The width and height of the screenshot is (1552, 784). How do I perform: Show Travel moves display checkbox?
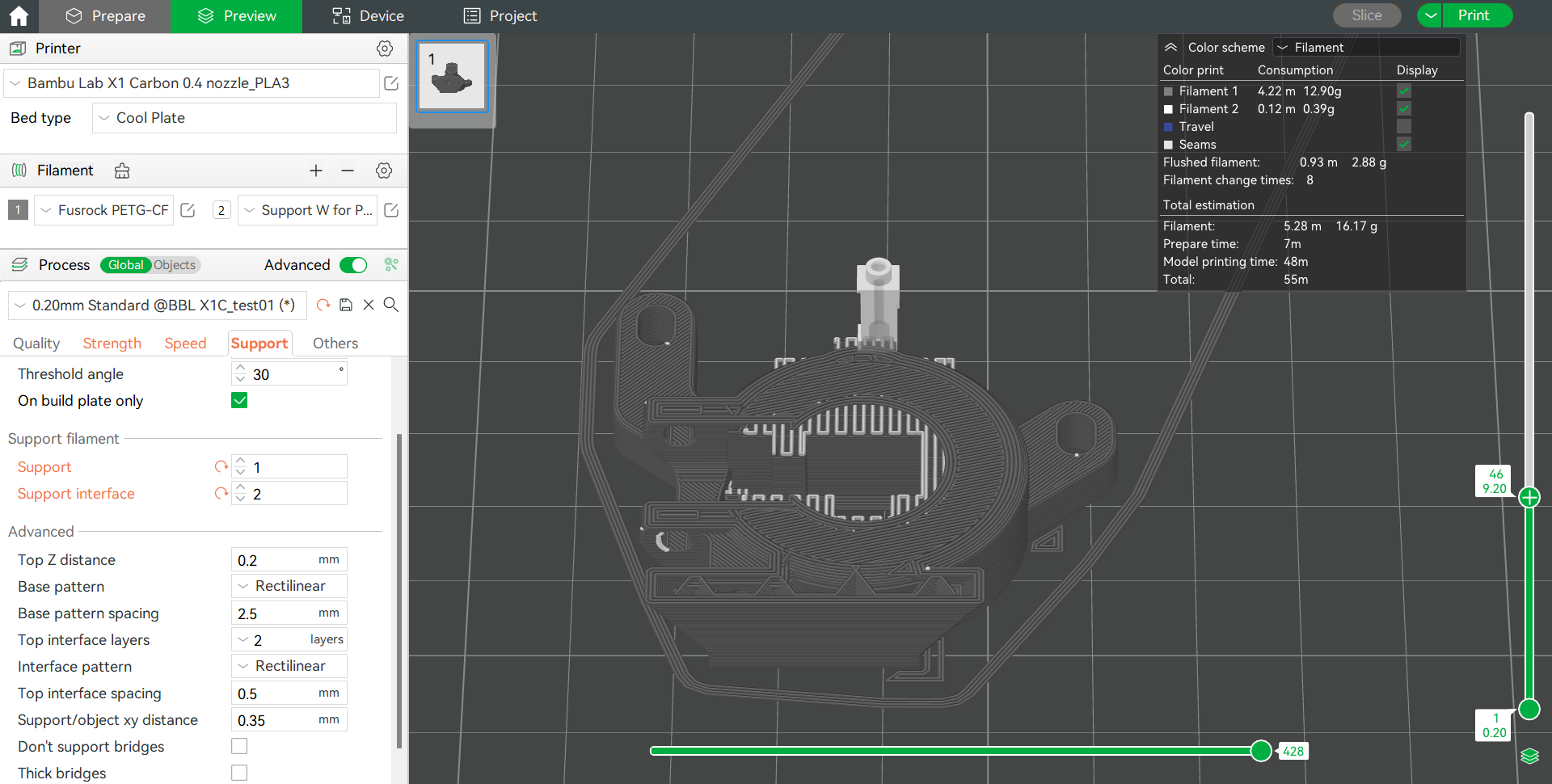tap(1404, 127)
